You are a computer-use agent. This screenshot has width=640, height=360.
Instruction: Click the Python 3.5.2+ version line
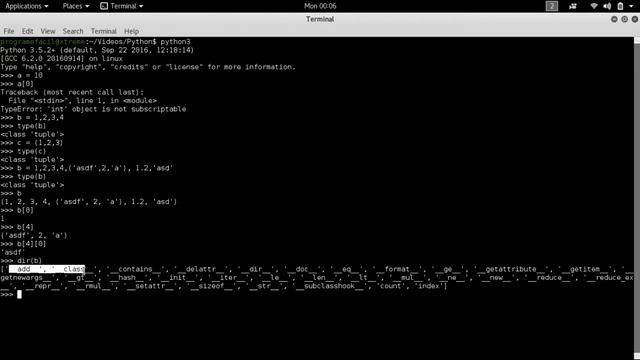(x=97, y=50)
